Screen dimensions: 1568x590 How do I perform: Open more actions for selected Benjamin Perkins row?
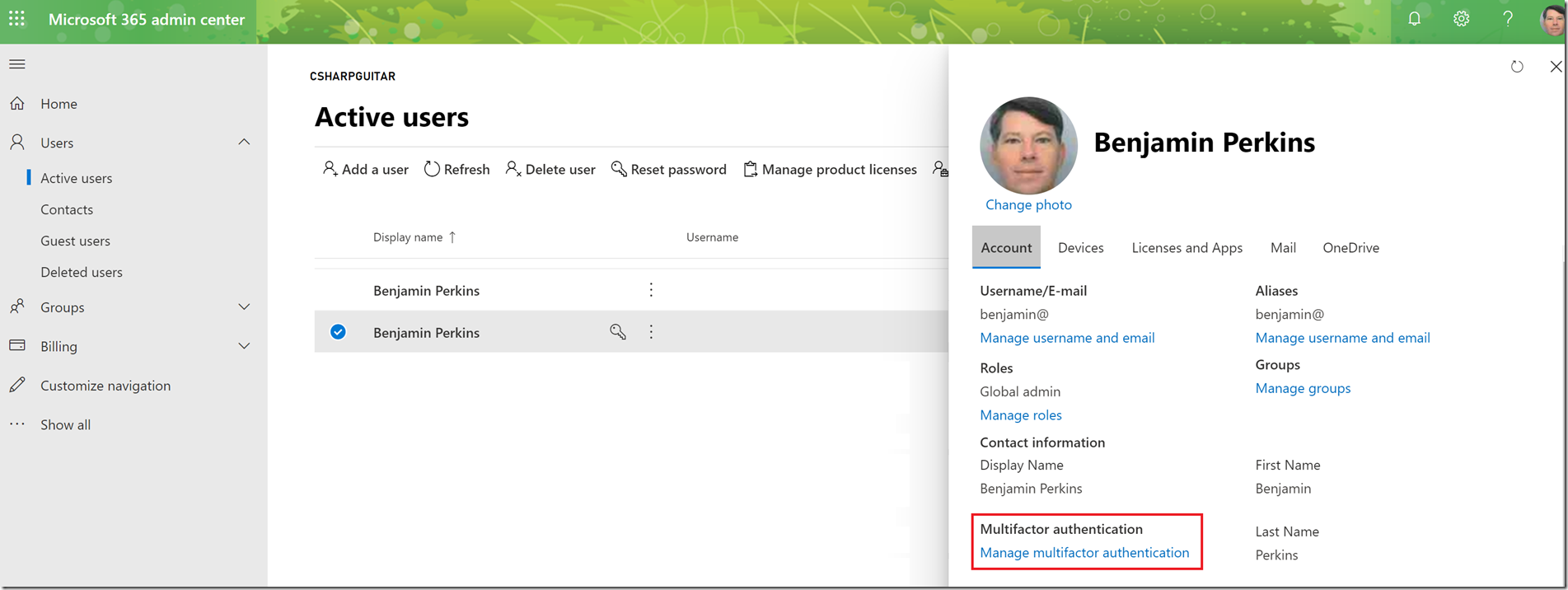(651, 331)
